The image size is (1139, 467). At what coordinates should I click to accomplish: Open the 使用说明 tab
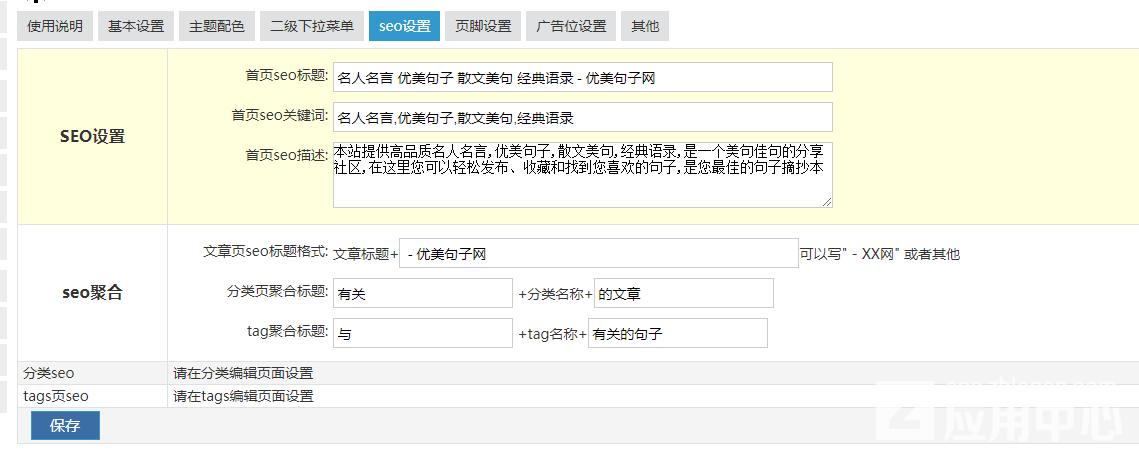(55, 26)
